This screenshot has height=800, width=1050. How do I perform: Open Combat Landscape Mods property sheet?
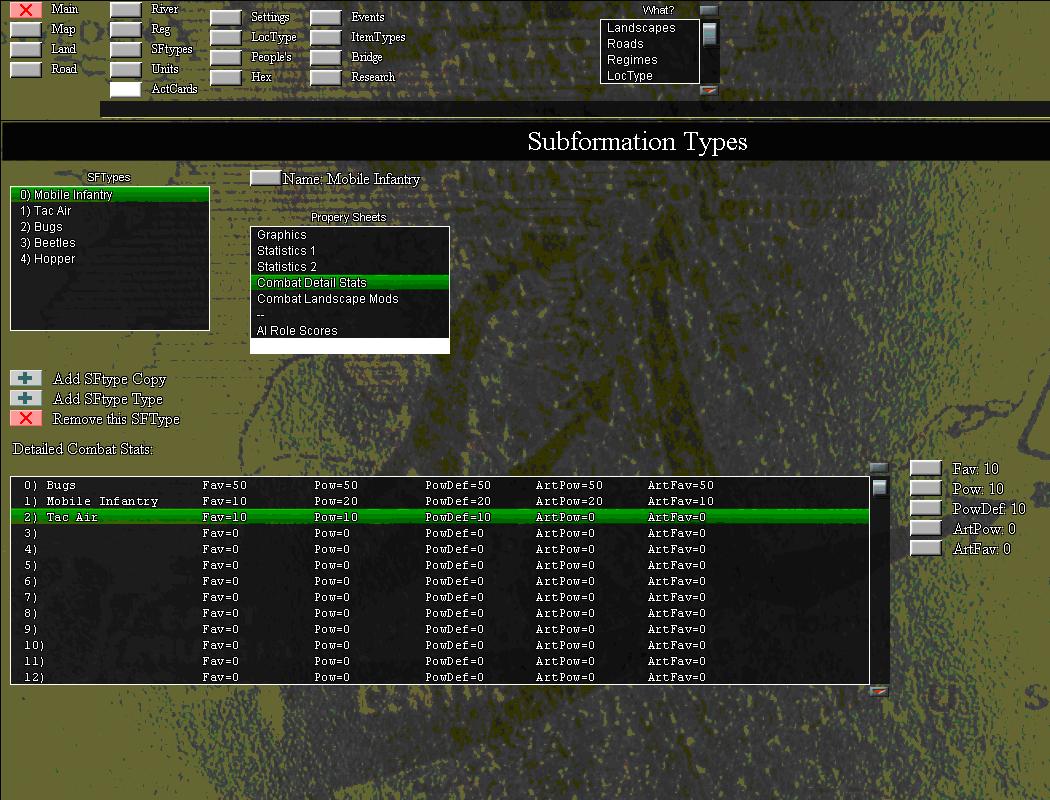point(350,299)
